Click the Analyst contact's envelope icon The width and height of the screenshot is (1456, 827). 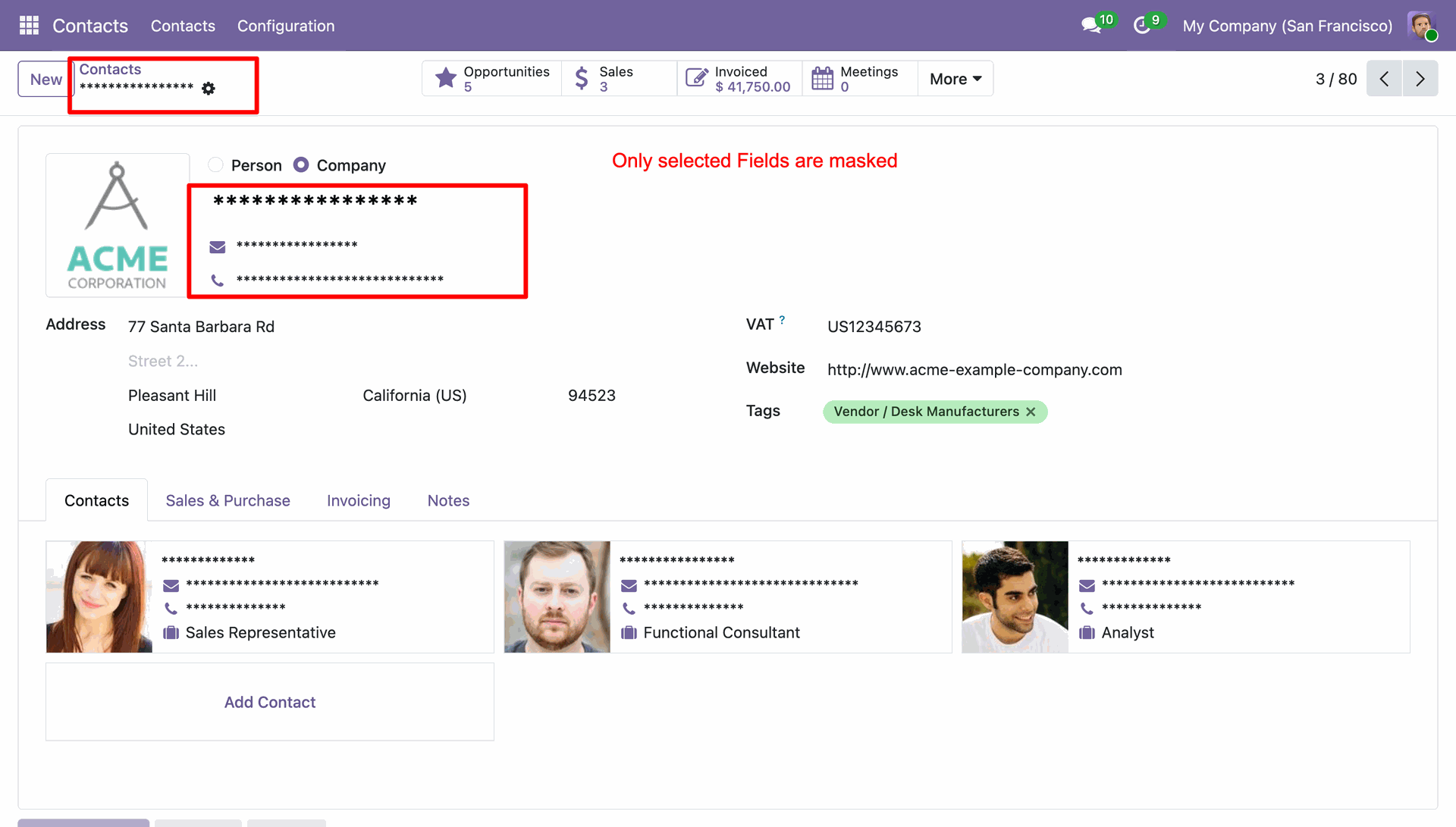pos(1087,586)
